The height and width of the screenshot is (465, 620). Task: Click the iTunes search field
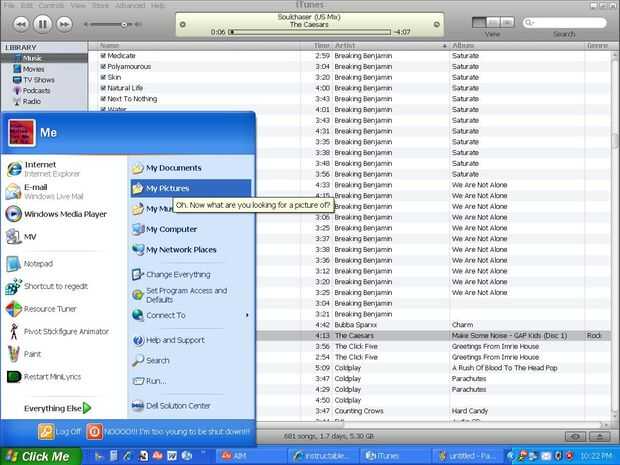coord(564,23)
